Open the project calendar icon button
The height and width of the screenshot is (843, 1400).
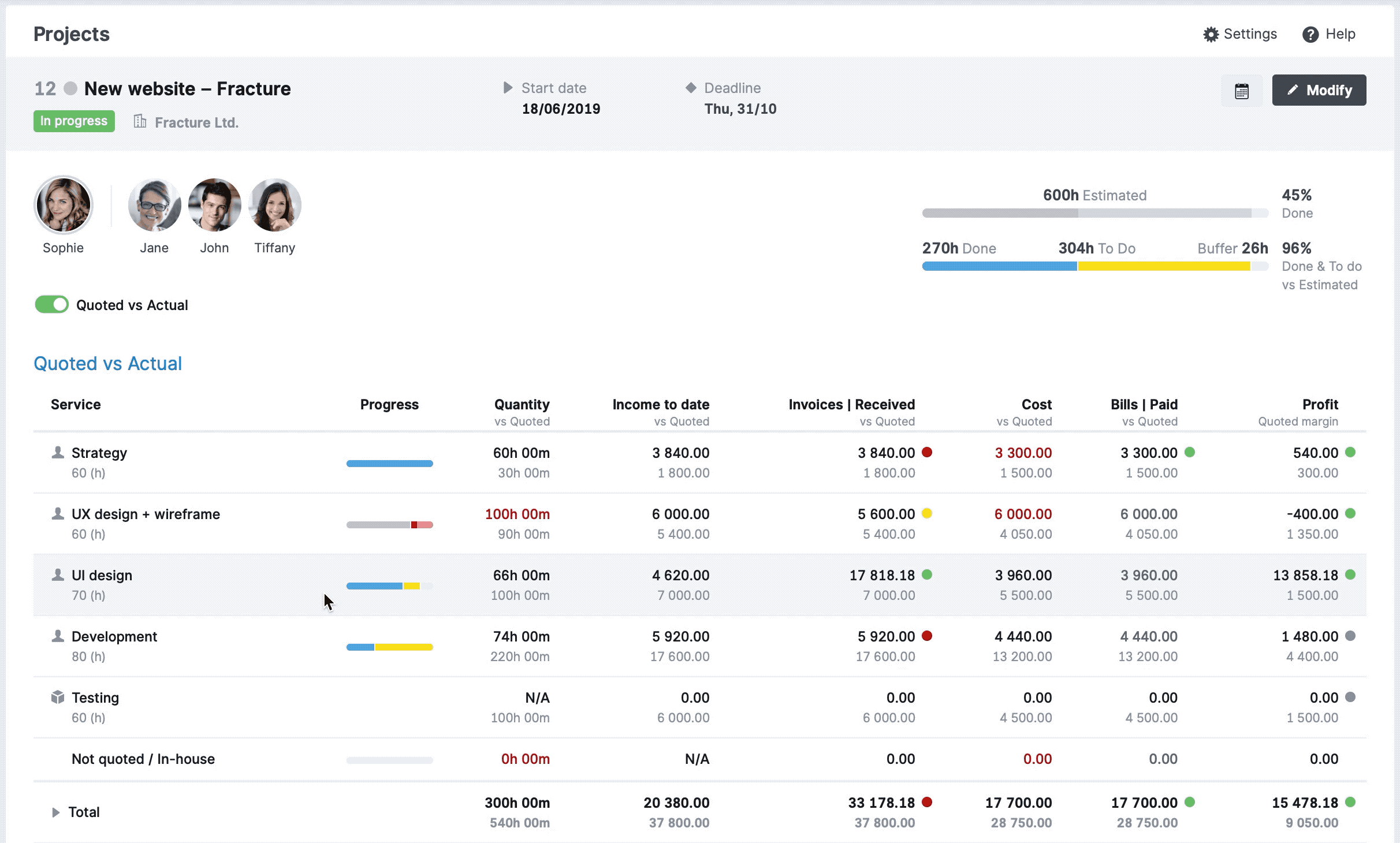(x=1242, y=91)
